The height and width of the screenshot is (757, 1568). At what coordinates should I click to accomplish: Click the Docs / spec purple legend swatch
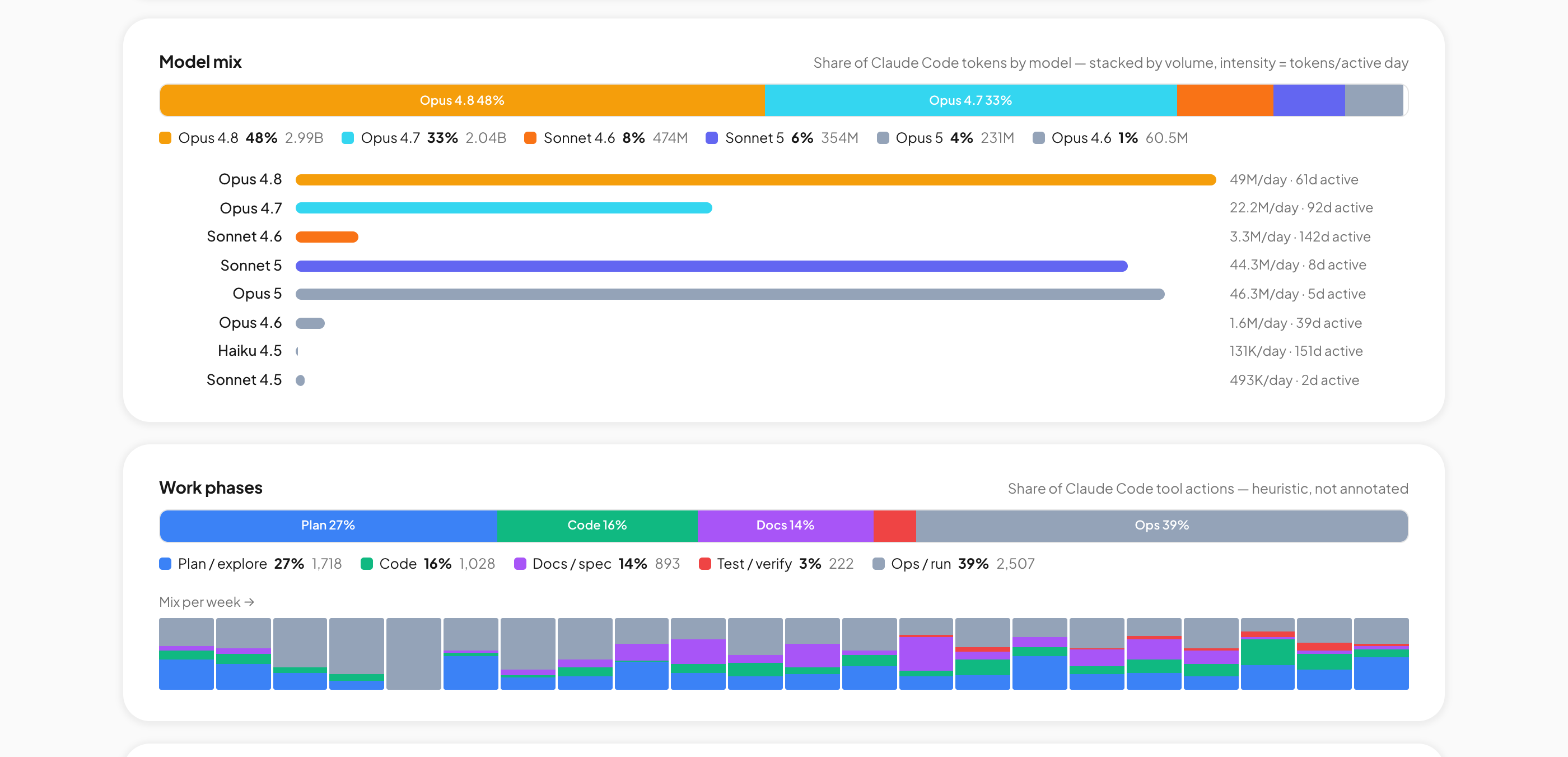(x=520, y=564)
